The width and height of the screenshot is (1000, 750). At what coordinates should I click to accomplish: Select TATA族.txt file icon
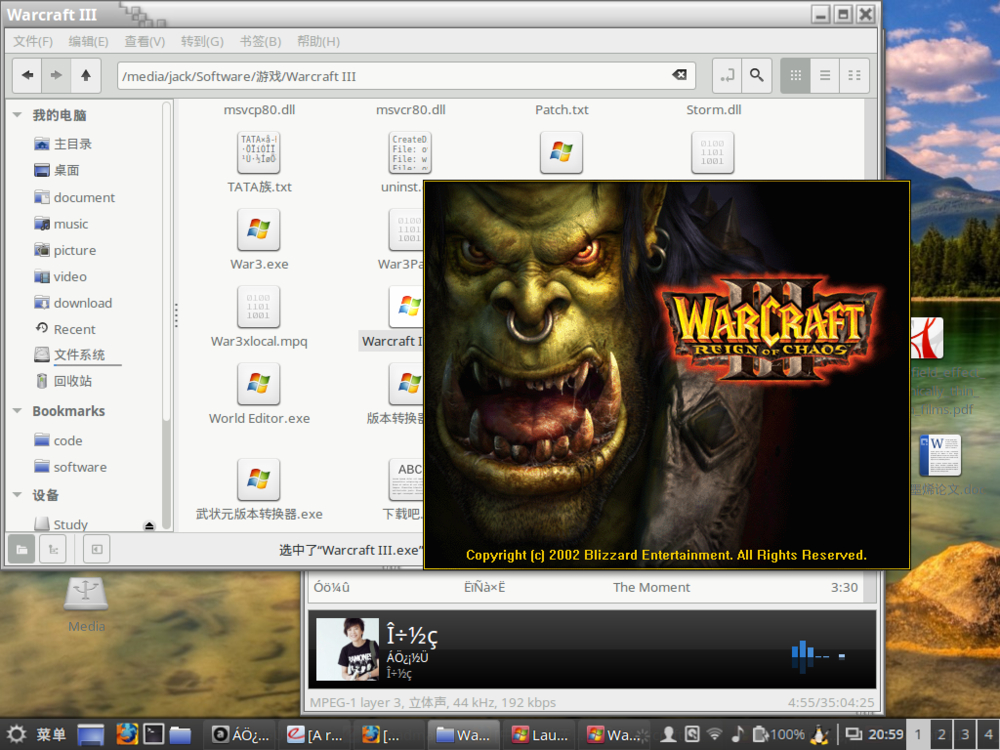coord(258,152)
